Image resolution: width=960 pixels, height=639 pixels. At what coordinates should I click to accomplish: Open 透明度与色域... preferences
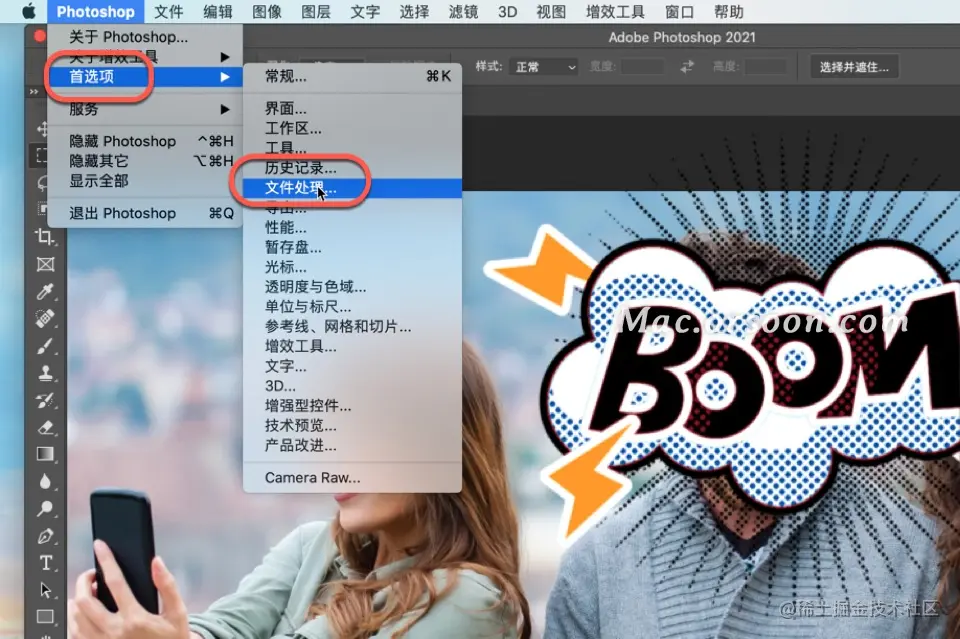point(352,287)
